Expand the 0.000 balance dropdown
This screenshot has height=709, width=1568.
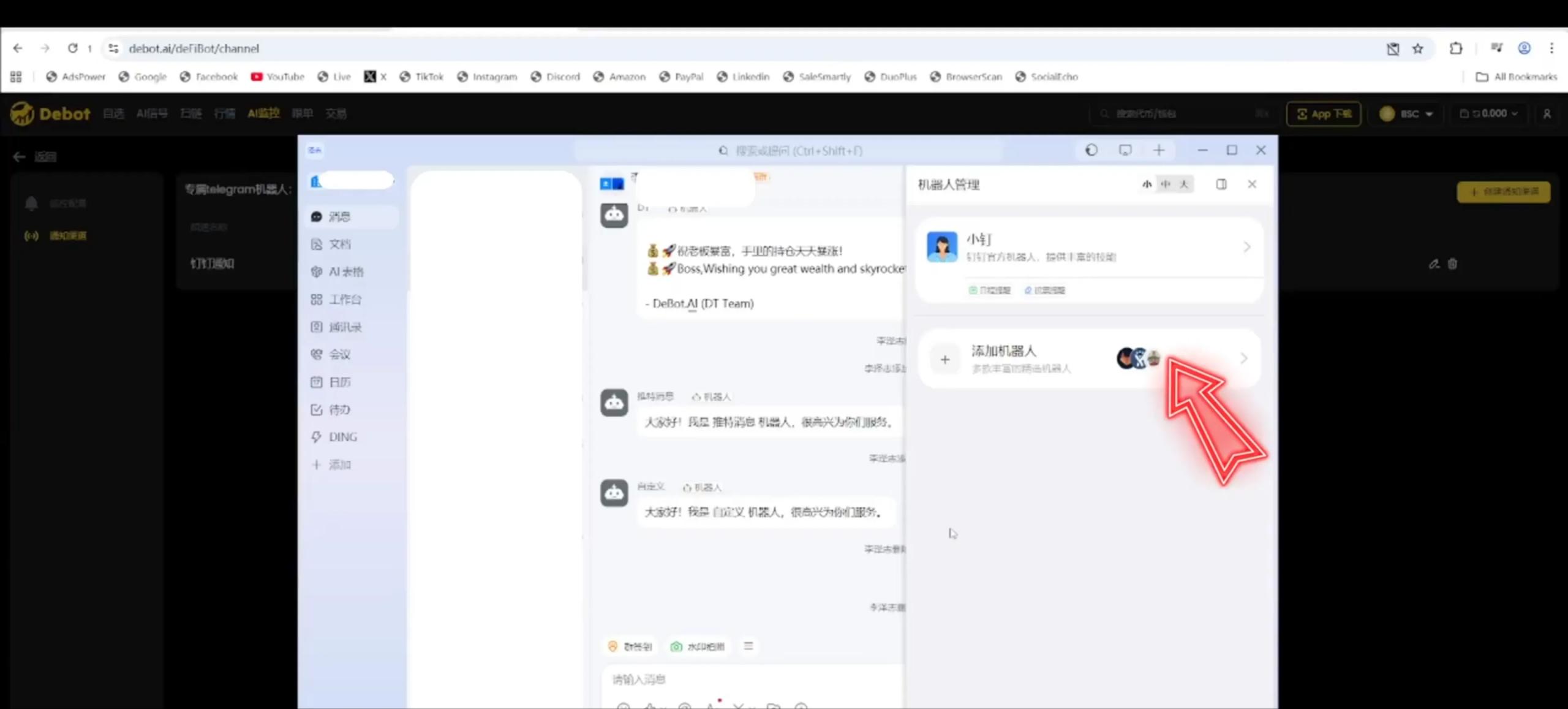point(1490,113)
